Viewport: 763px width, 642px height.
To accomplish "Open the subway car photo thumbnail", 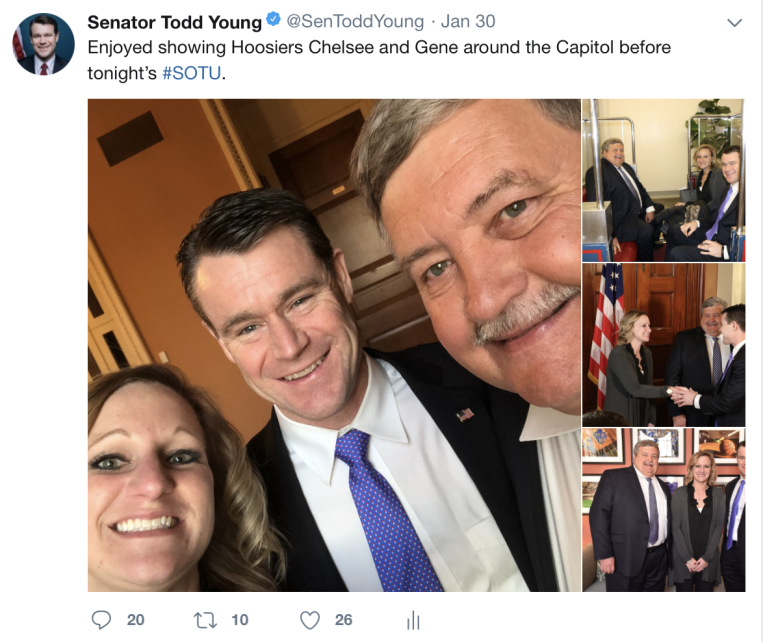I will [x=664, y=180].
